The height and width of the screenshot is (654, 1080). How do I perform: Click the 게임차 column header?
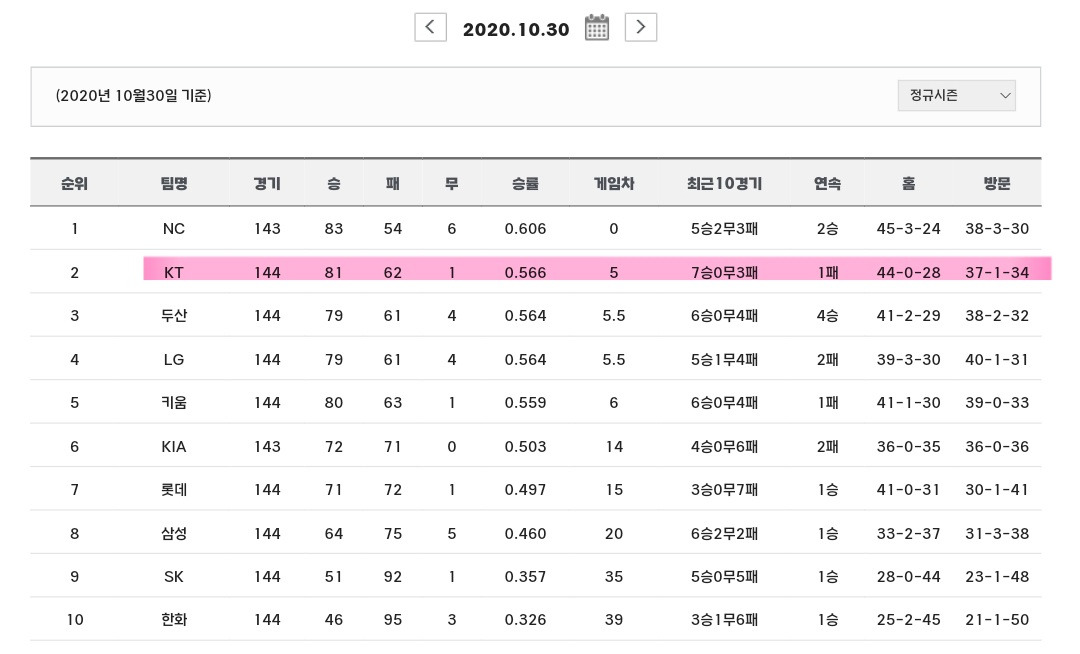[614, 183]
